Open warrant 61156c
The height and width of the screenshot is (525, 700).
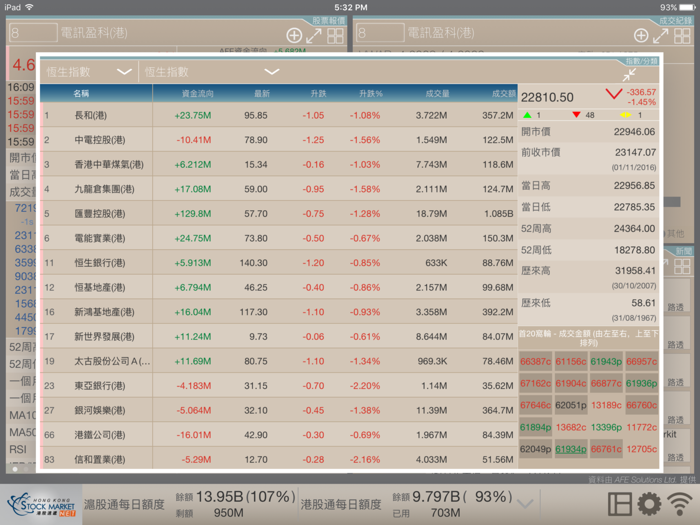[x=571, y=362]
